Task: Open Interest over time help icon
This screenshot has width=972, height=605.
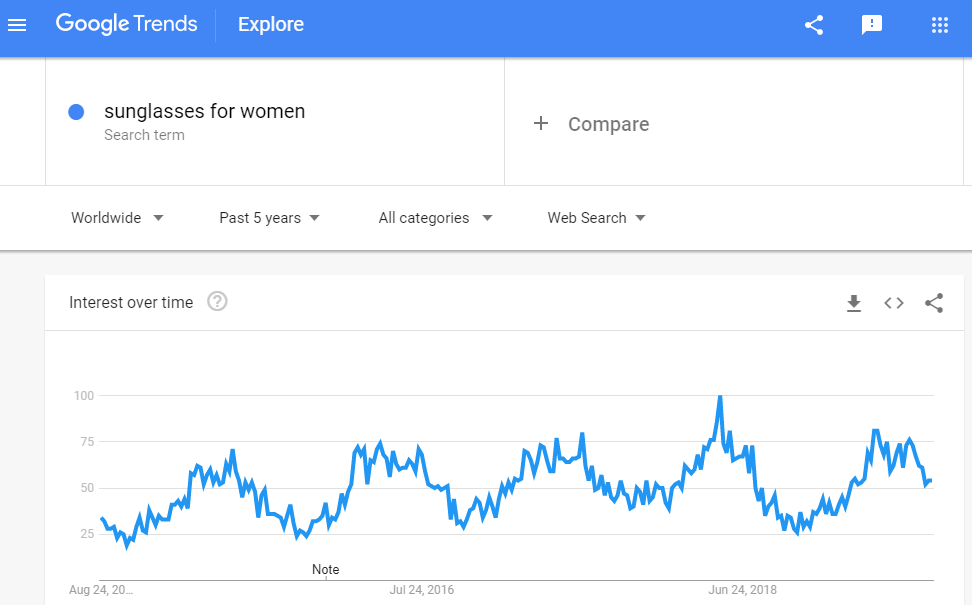Action: 217,302
